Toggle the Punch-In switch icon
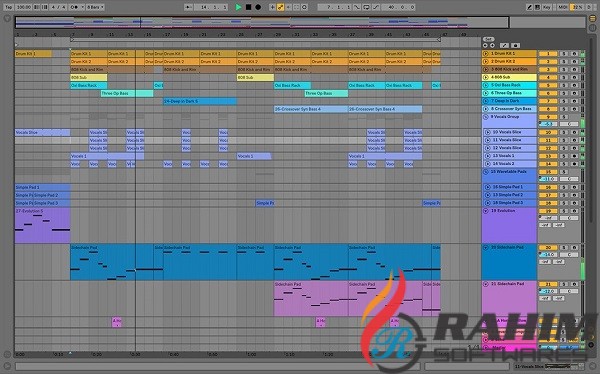Viewport: 600px width, 374px height. coord(357,7)
